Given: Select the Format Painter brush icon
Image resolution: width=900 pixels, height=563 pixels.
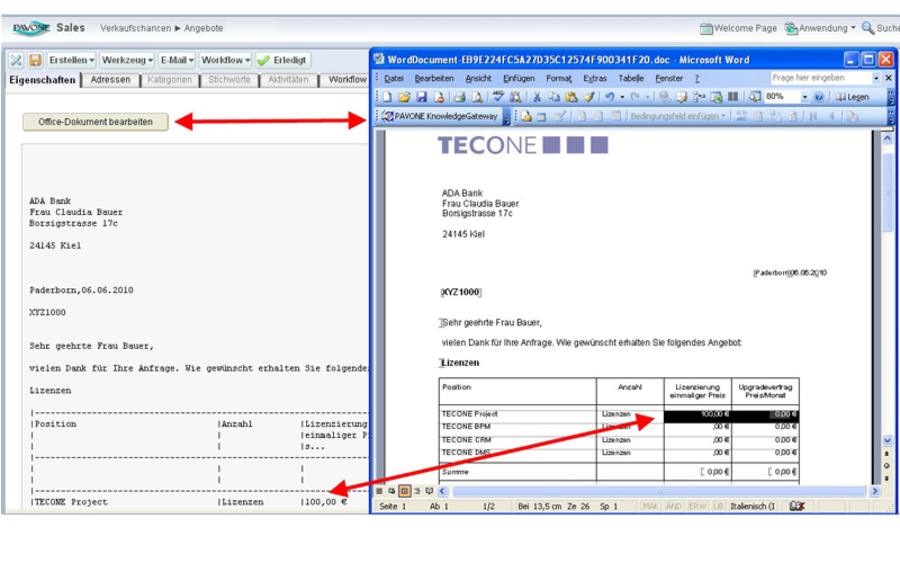Looking at the screenshot, I should click(589, 97).
